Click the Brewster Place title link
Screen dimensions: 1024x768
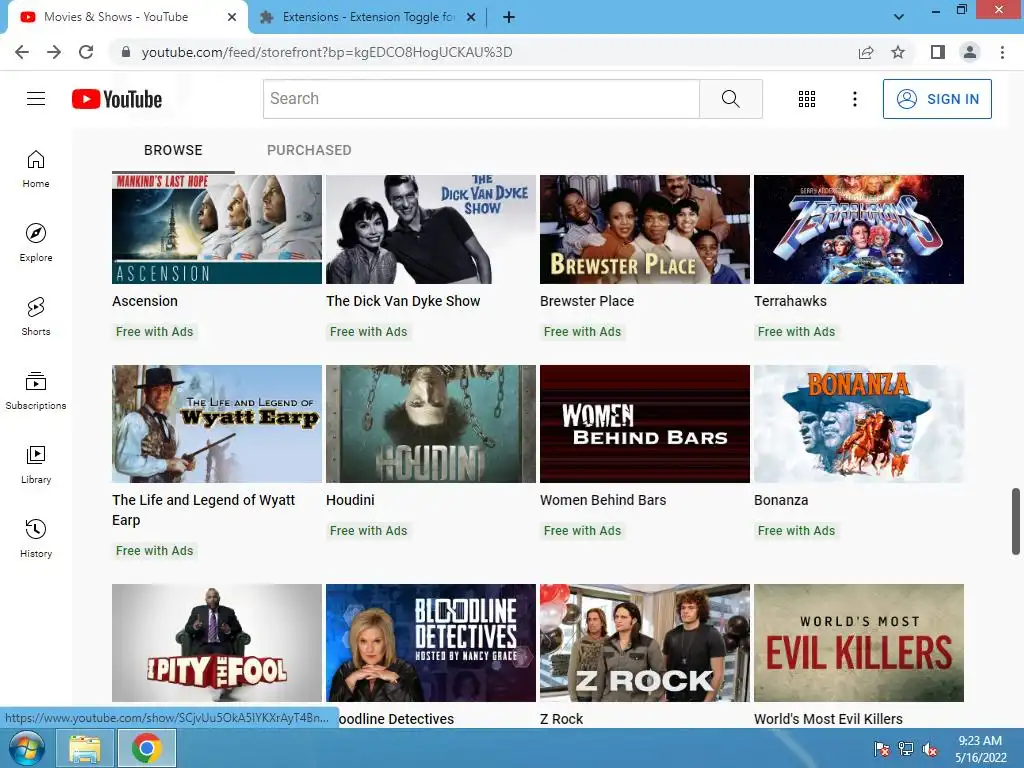(x=587, y=301)
